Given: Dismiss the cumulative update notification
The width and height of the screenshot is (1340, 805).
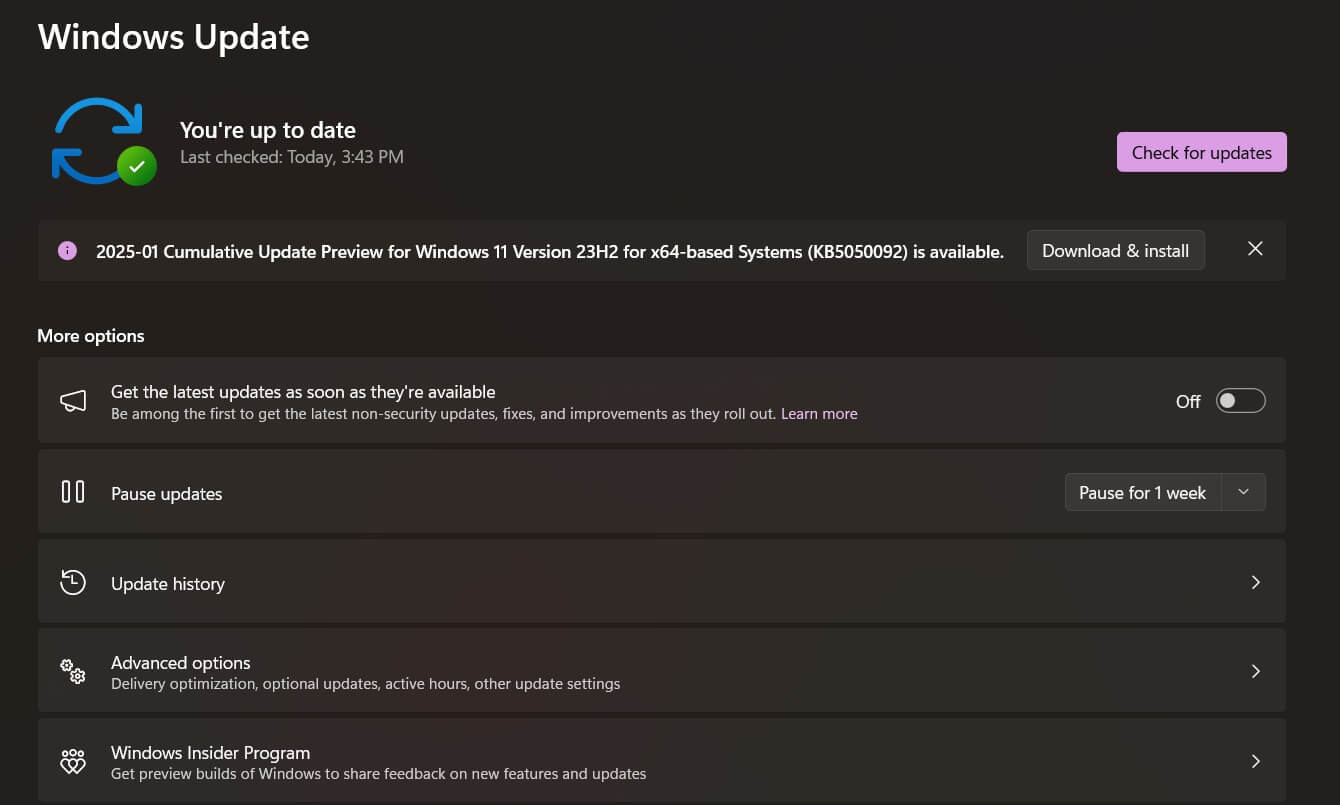Looking at the screenshot, I should coord(1255,249).
